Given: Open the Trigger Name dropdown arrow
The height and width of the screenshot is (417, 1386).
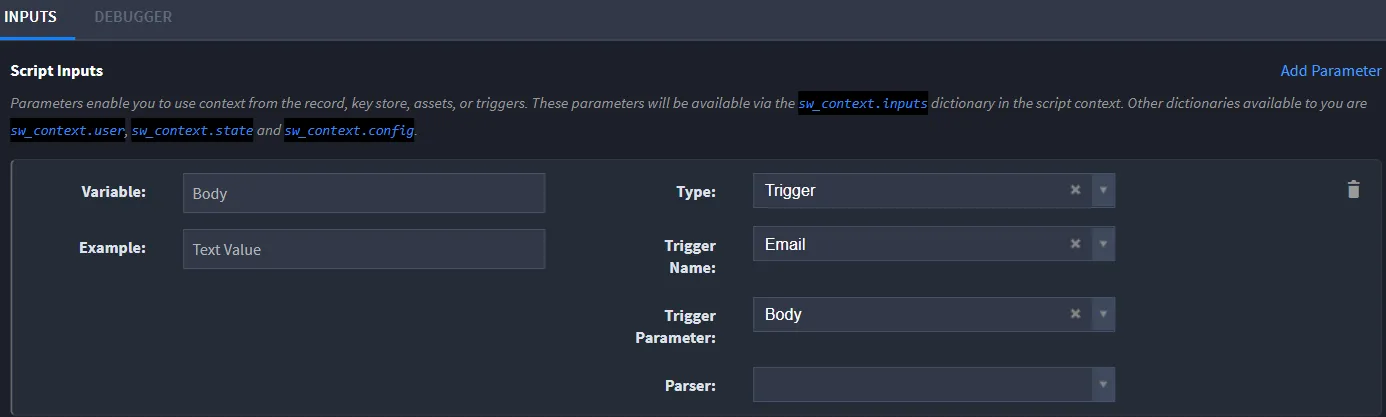Looking at the screenshot, I should [1103, 244].
